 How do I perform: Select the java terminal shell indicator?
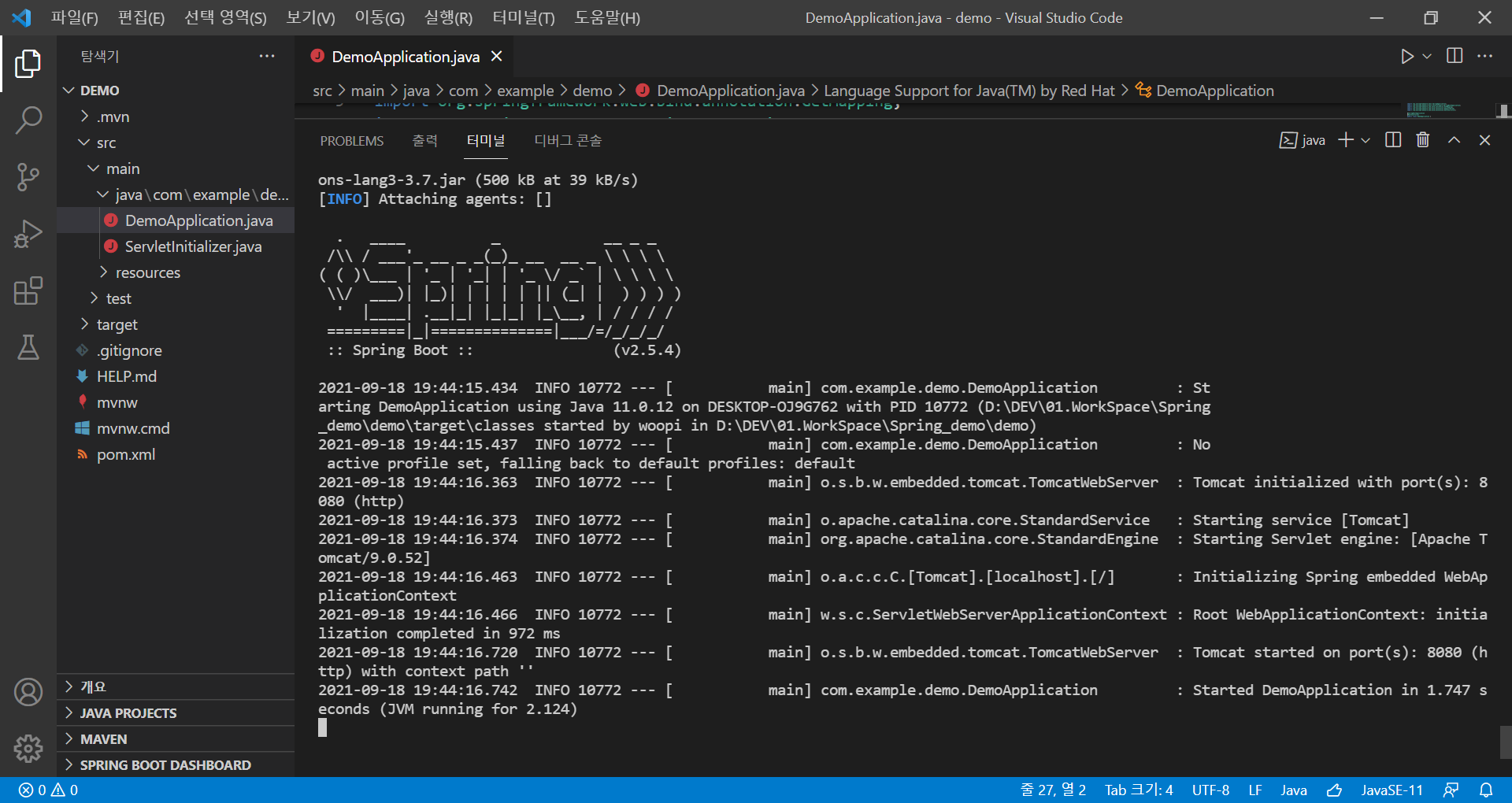[x=1303, y=140]
